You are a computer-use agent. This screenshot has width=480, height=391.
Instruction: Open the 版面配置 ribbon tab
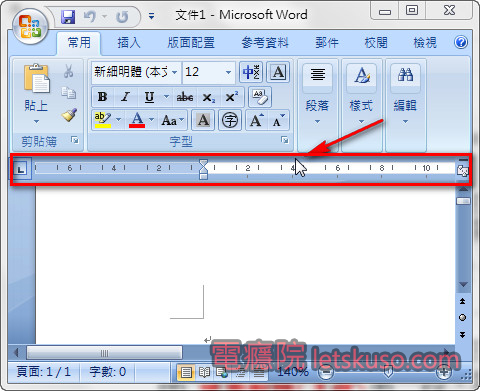coord(191,43)
